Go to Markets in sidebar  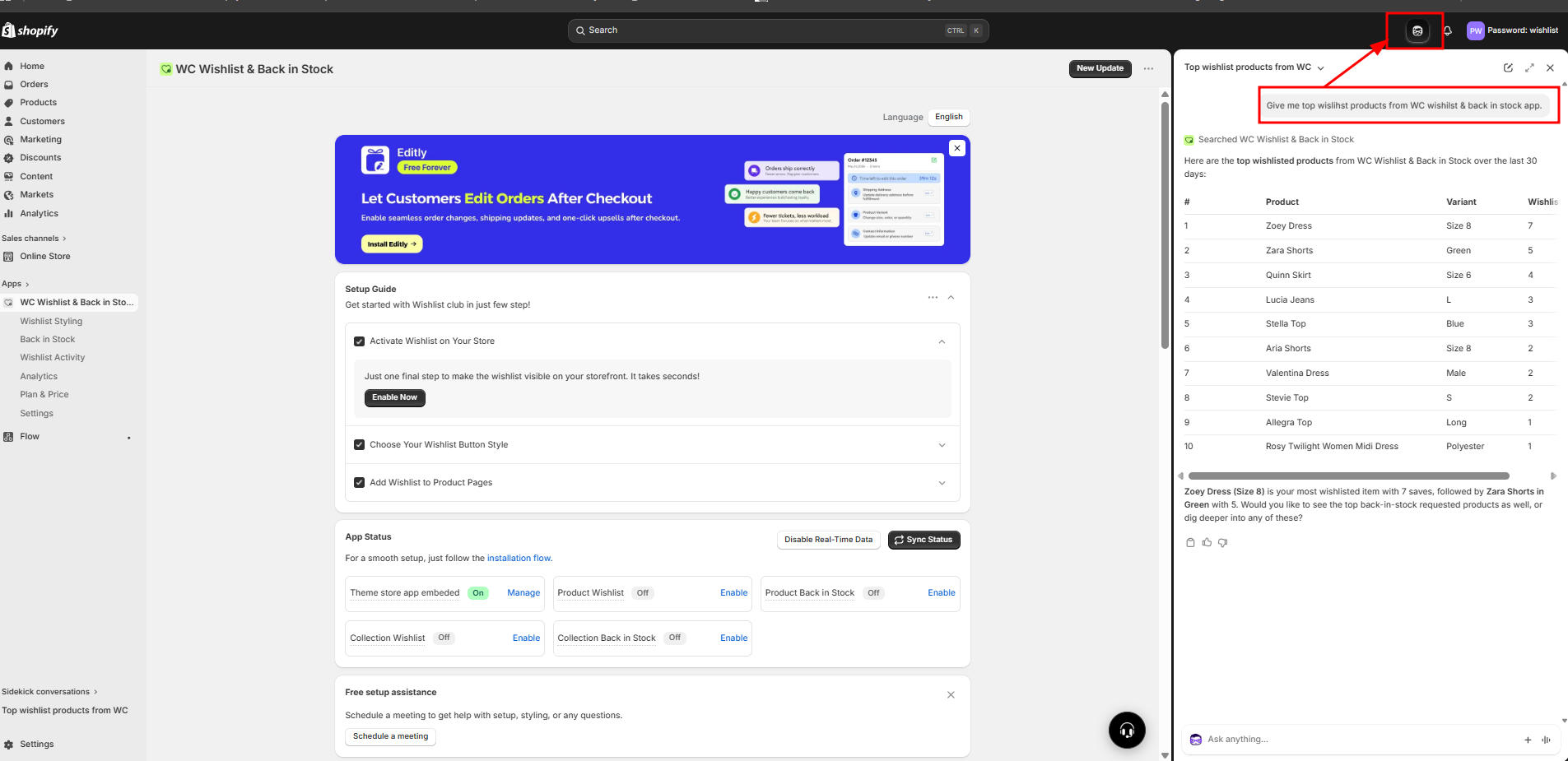[x=37, y=195]
